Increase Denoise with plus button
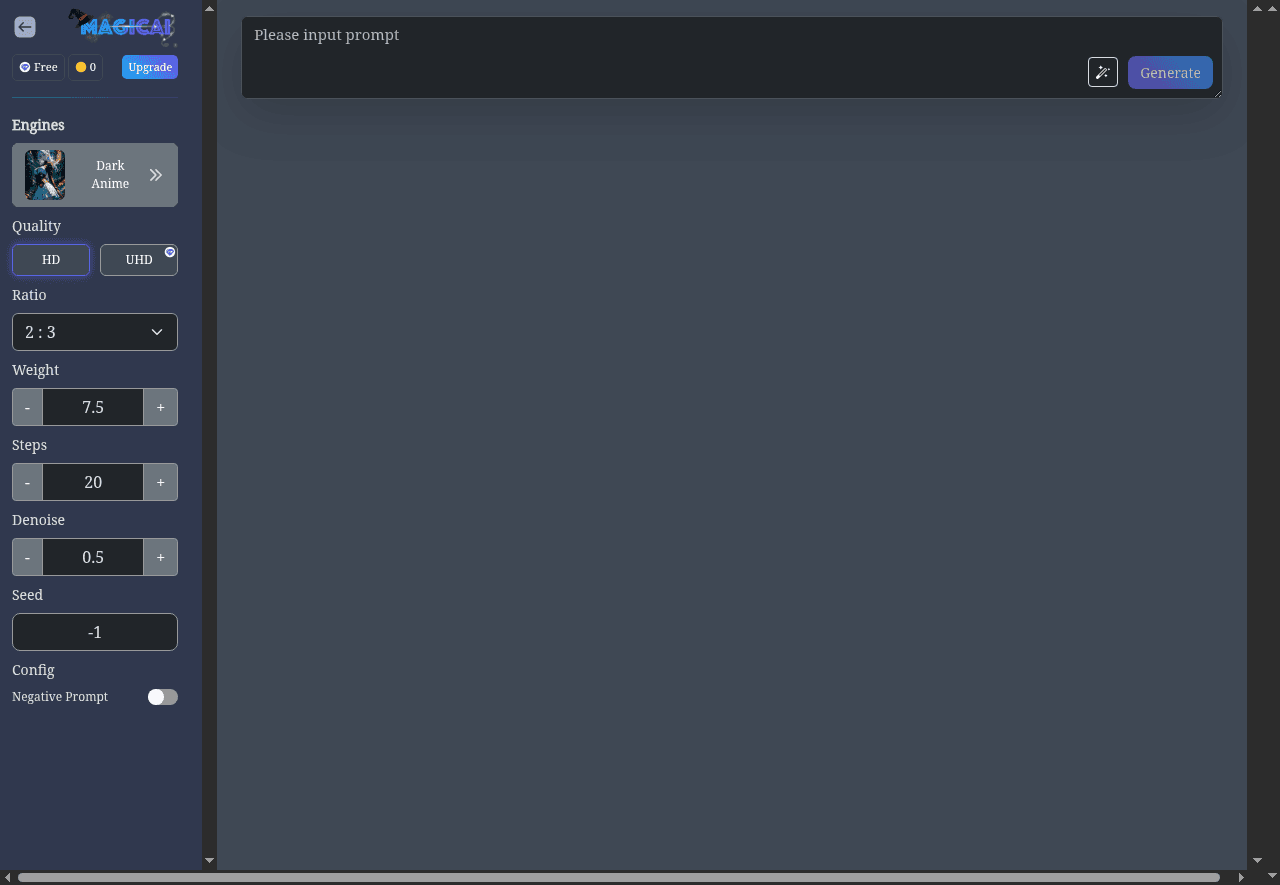The height and width of the screenshot is (885, 1280). pyautogui.click(x=160, y=557)
